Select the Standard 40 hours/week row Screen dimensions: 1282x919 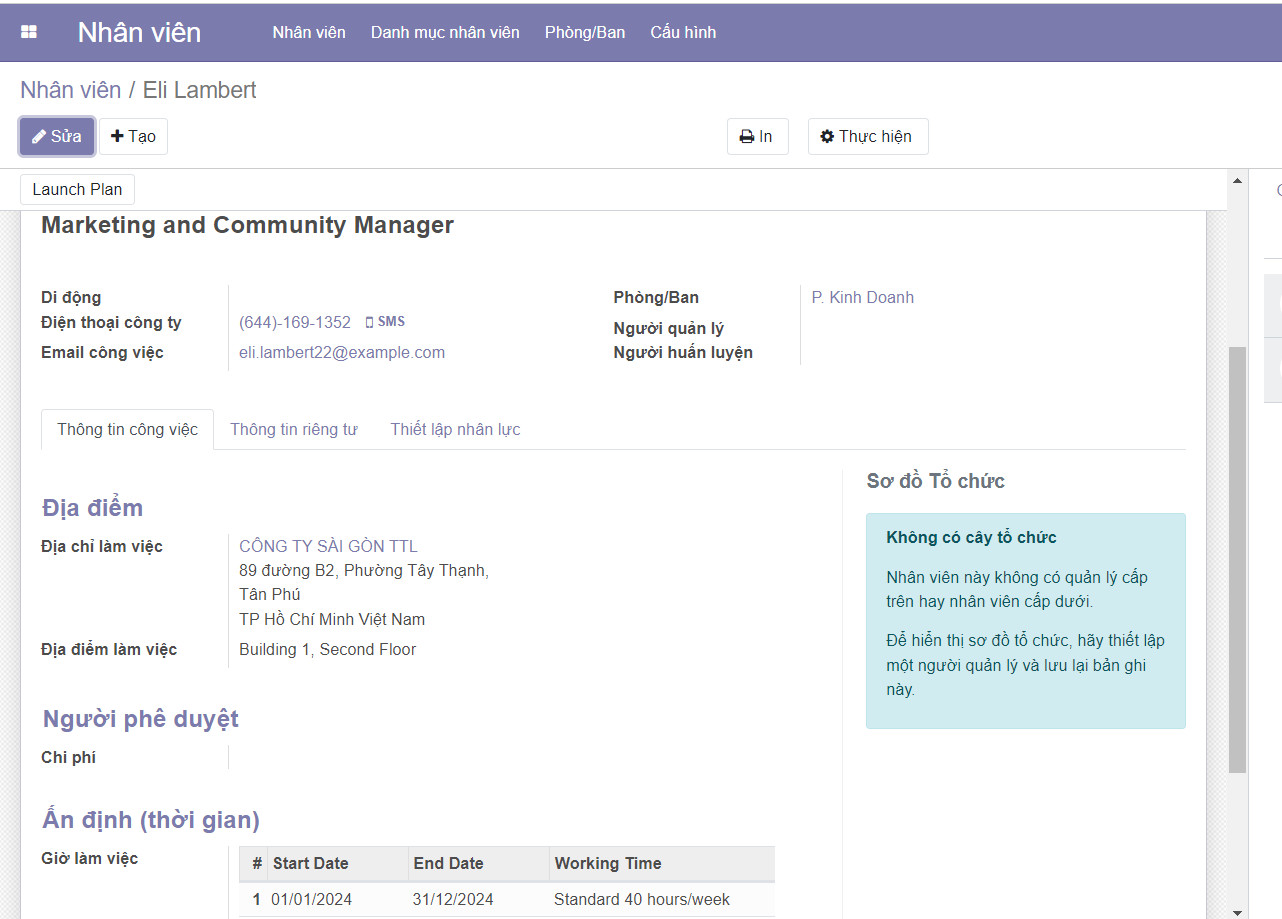[x=641, y=899]
